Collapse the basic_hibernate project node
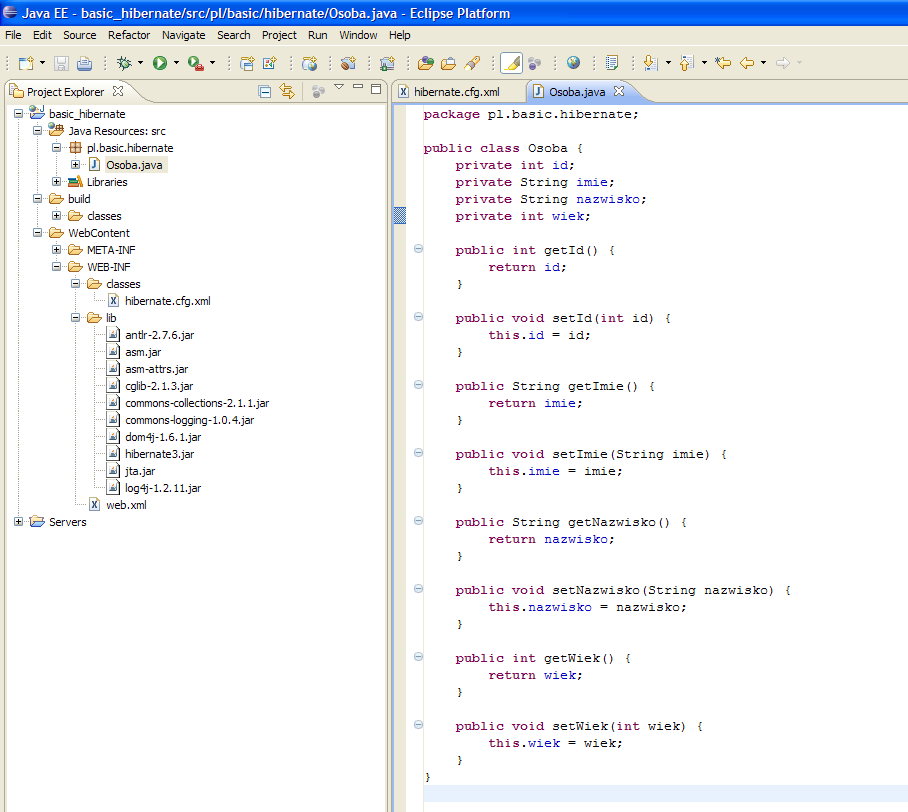Screen dimensions: 908x812 pyautogui.click(x=19, y=114)
